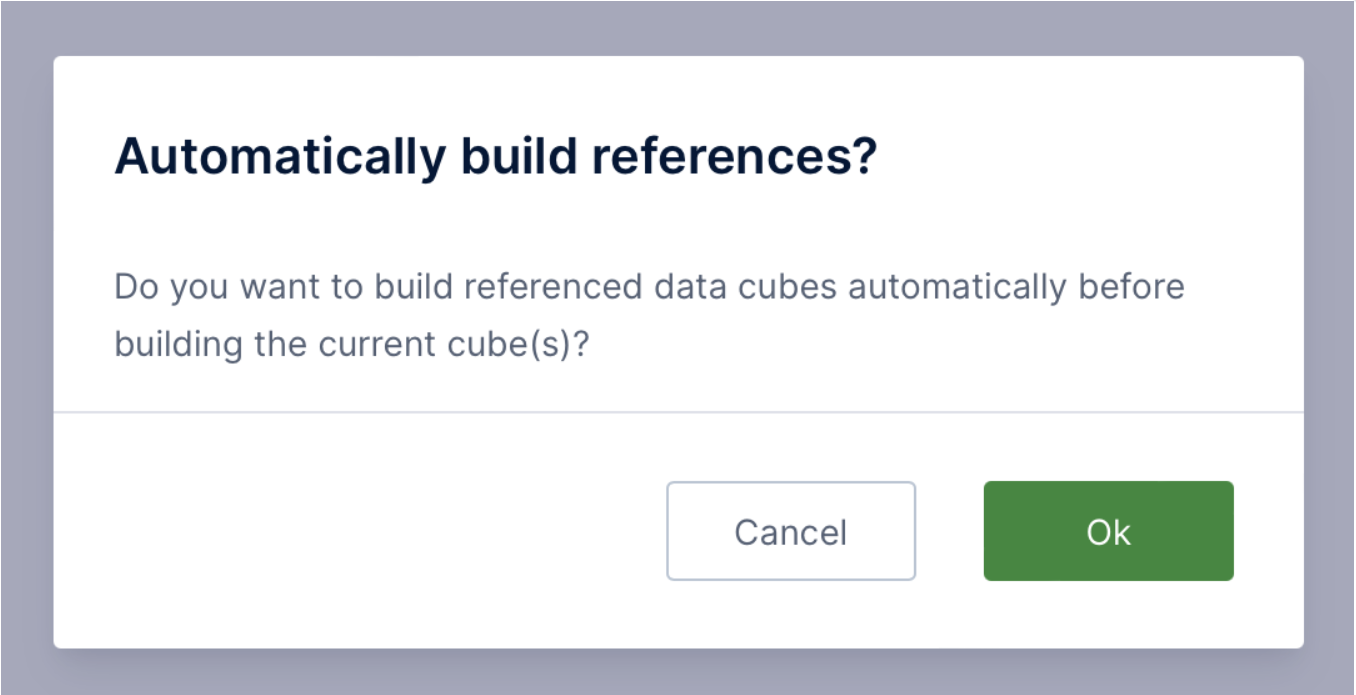This screenshot has width=1356, height=695.
Task: Decline automatic reference building via Cancel
Action: click(x=790, y=531)
